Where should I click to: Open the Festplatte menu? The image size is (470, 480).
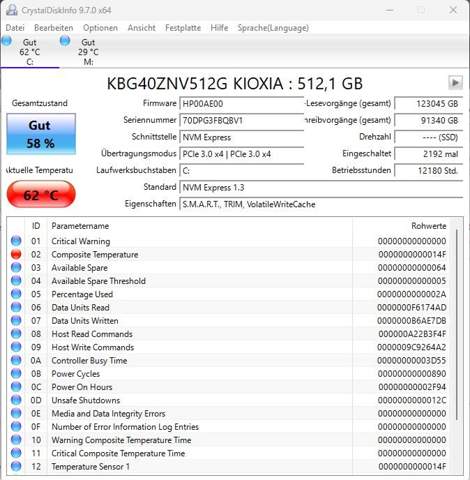(x=183, y=28)
